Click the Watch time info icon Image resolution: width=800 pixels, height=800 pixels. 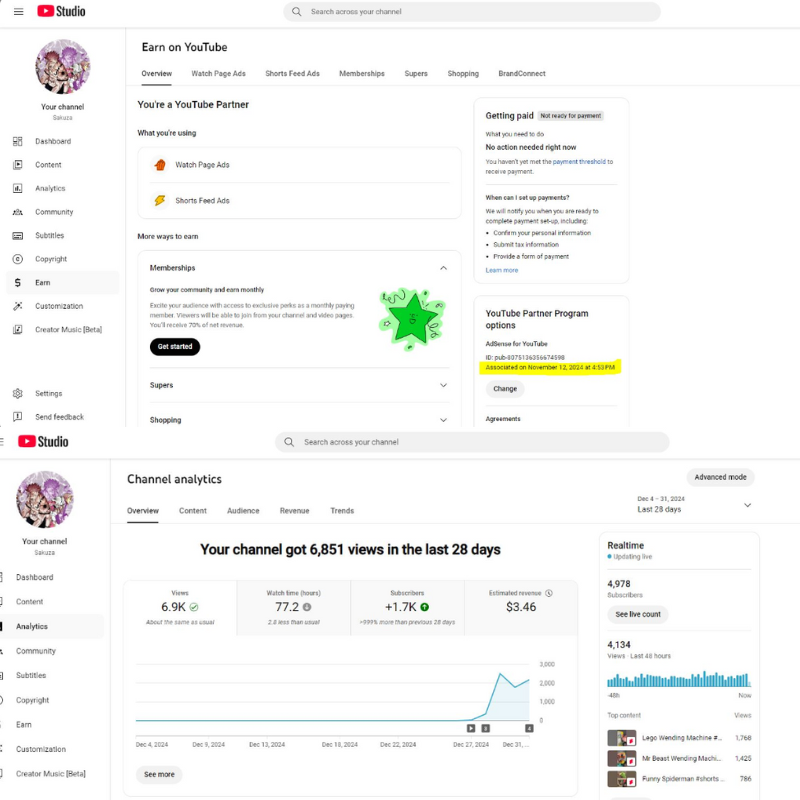point(307,607)
